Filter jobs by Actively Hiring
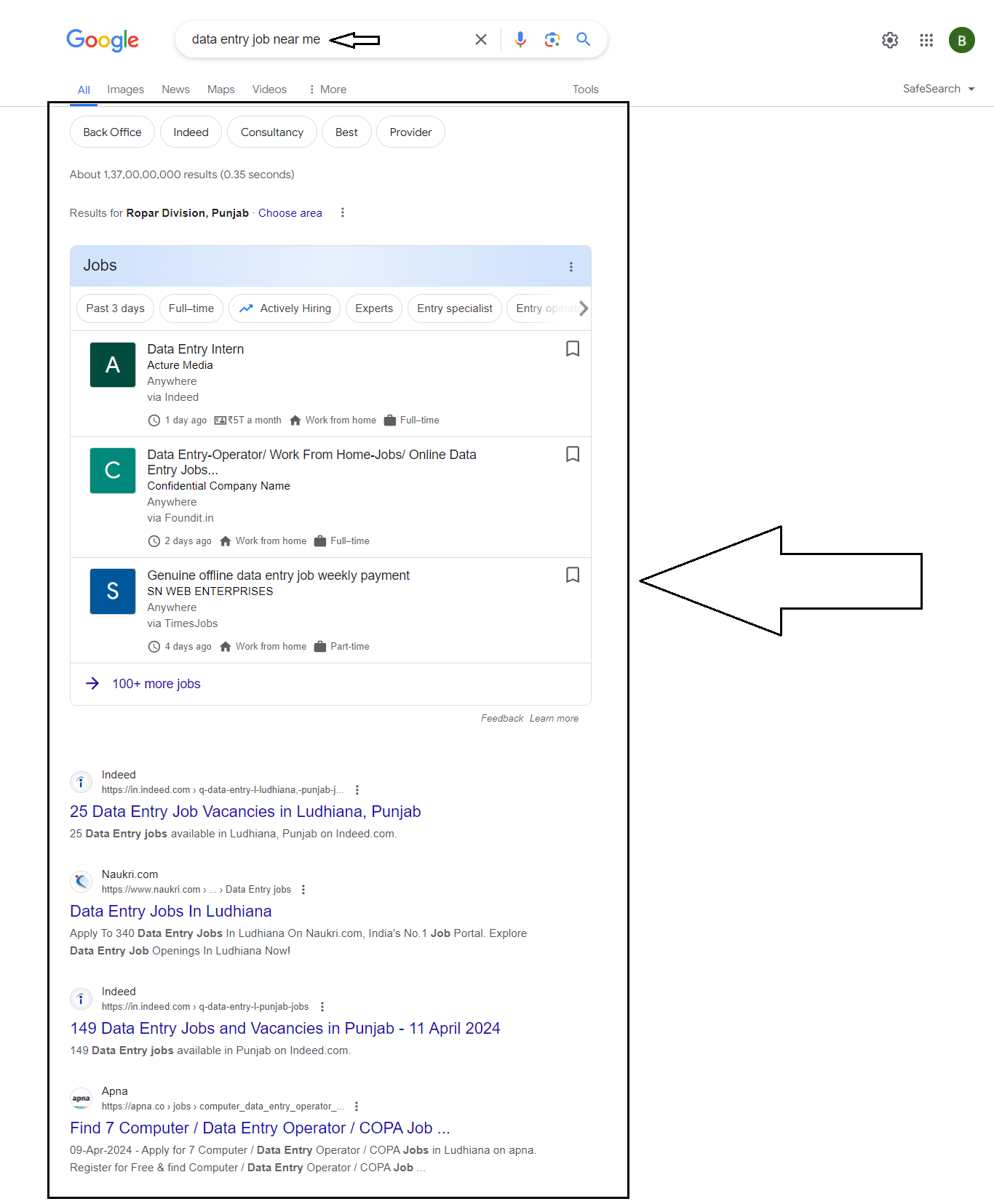The height and width of the screenshot is (1204, 994). pyautogui.click(x=285, y=308)
